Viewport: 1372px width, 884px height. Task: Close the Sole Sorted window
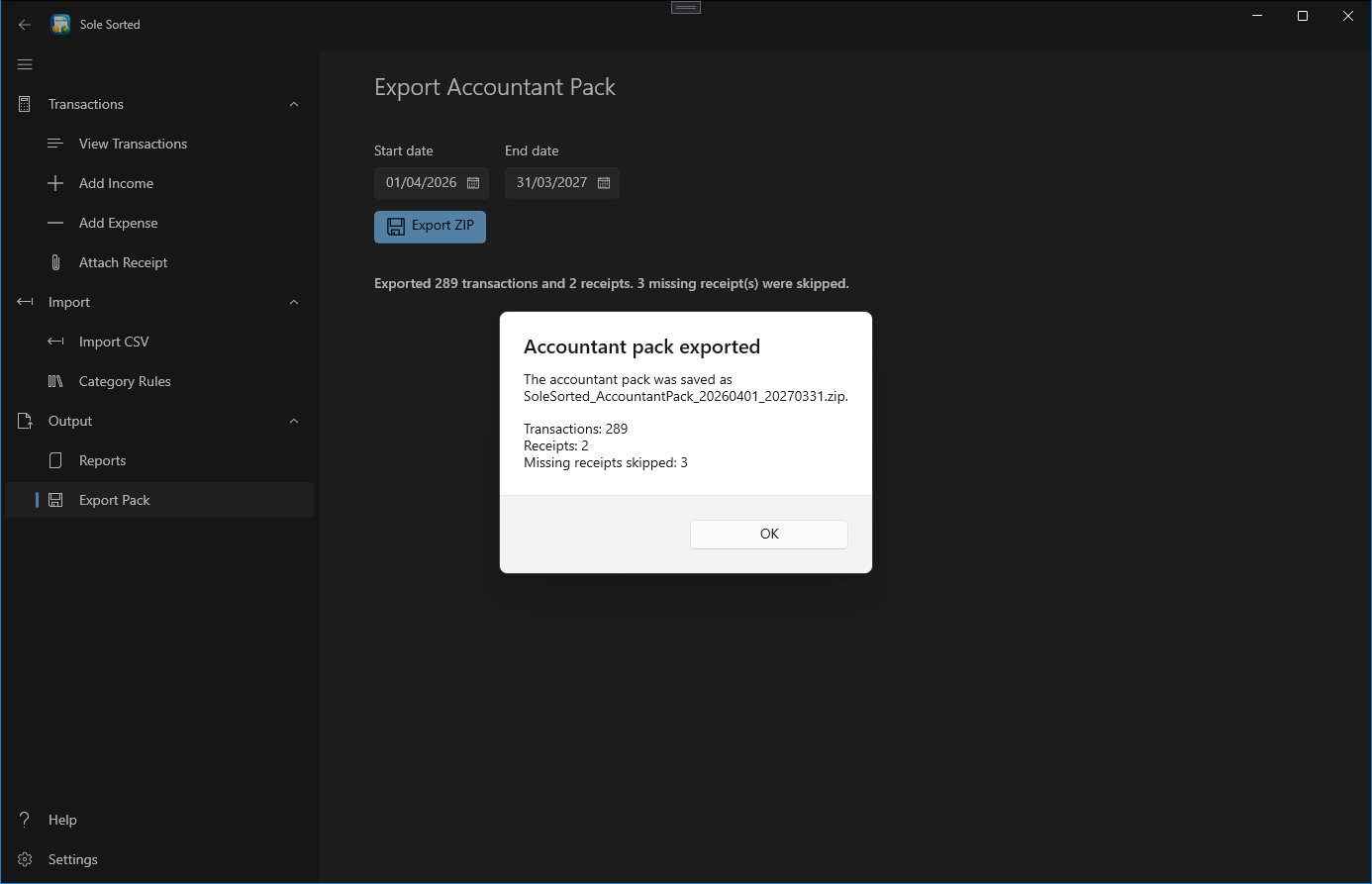coord(1348,16)
